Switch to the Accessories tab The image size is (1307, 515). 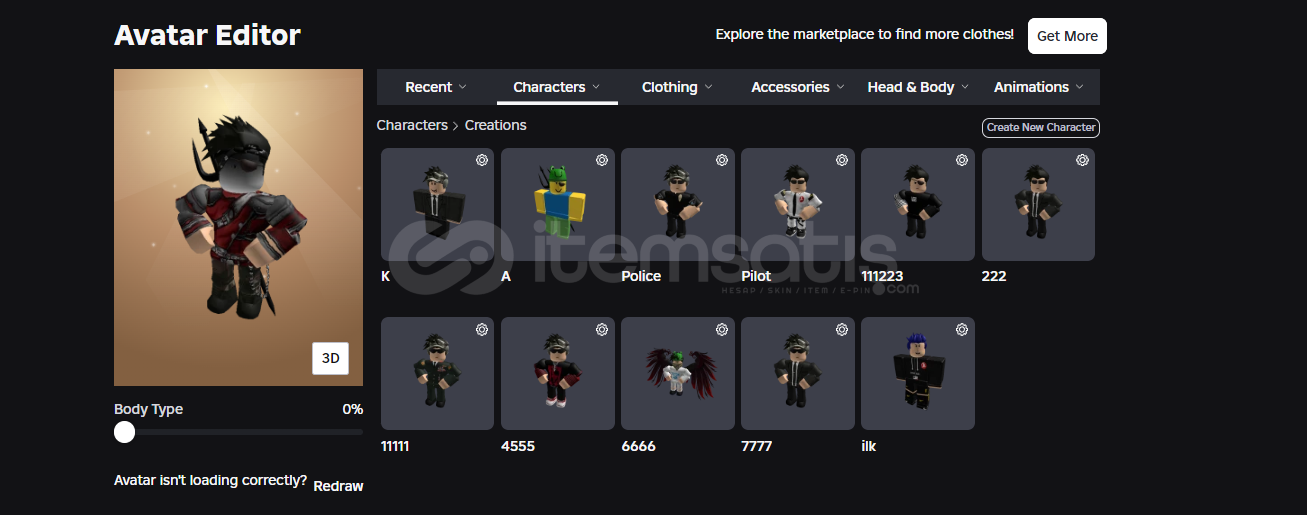click(798, 87)
